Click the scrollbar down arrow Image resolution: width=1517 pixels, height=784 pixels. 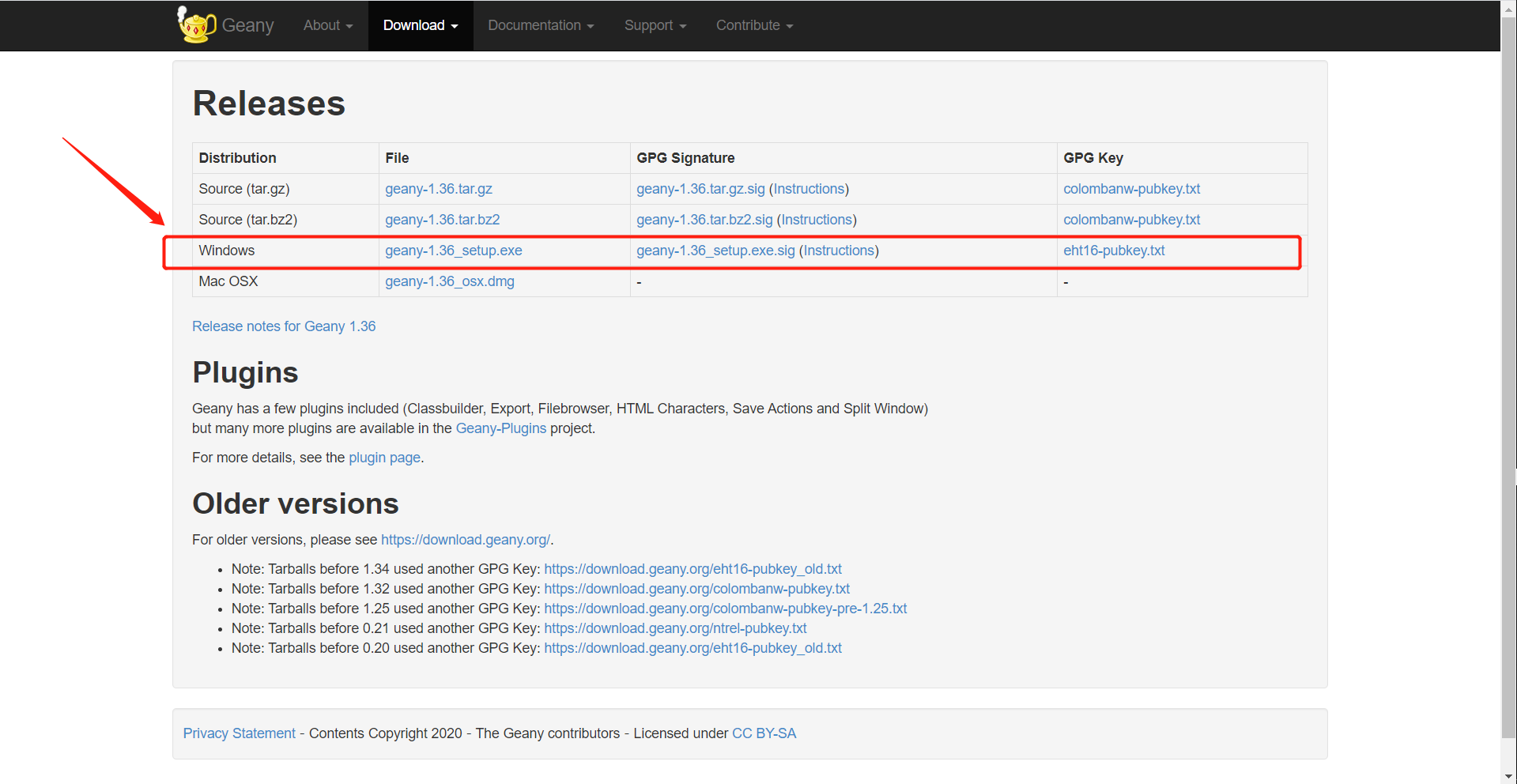[x=1508, y=776]
